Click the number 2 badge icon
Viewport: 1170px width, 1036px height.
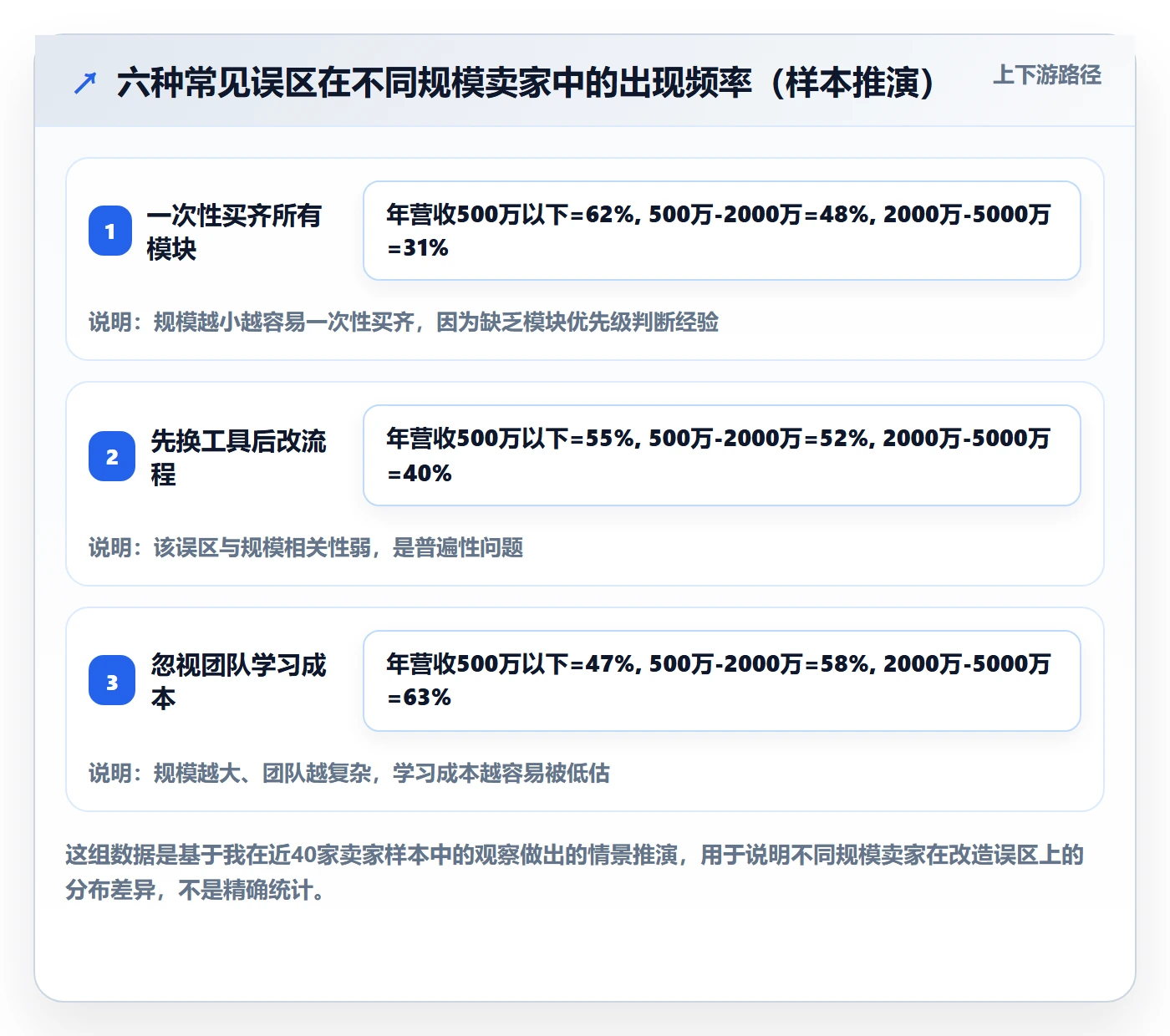point(112,456)
